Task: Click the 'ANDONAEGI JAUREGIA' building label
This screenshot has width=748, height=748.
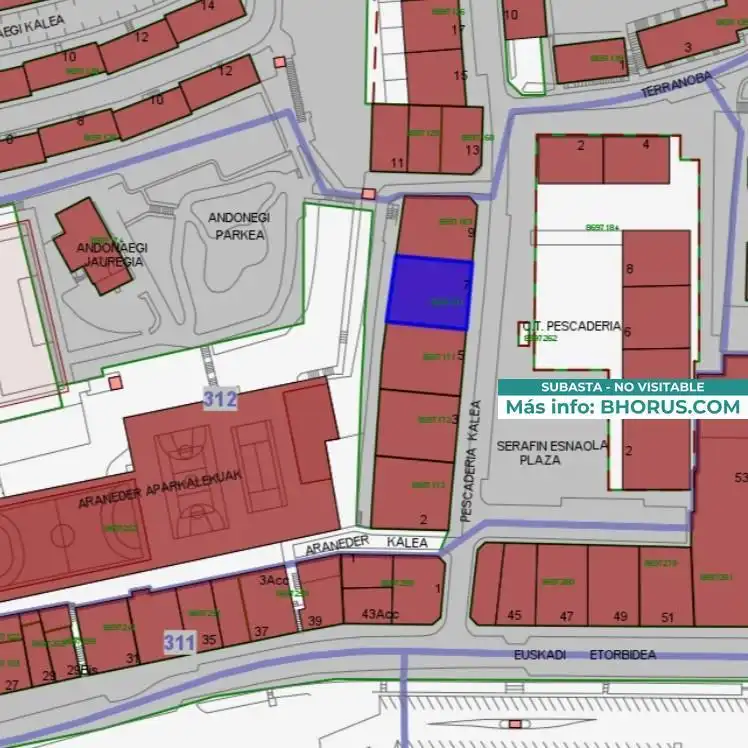Action: click(x=112, y=254)
